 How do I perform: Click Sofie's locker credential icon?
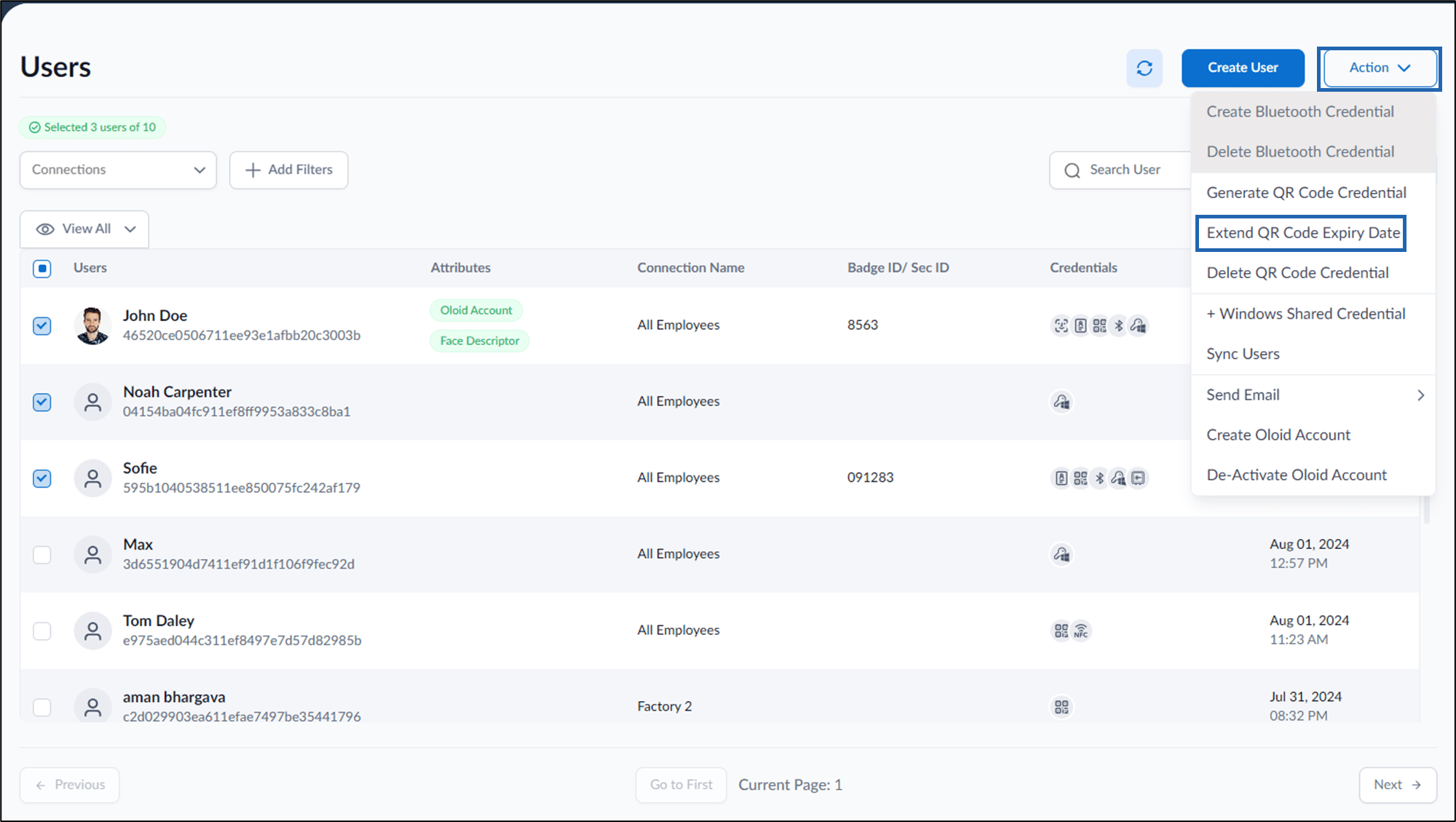tap(1139, 478)
